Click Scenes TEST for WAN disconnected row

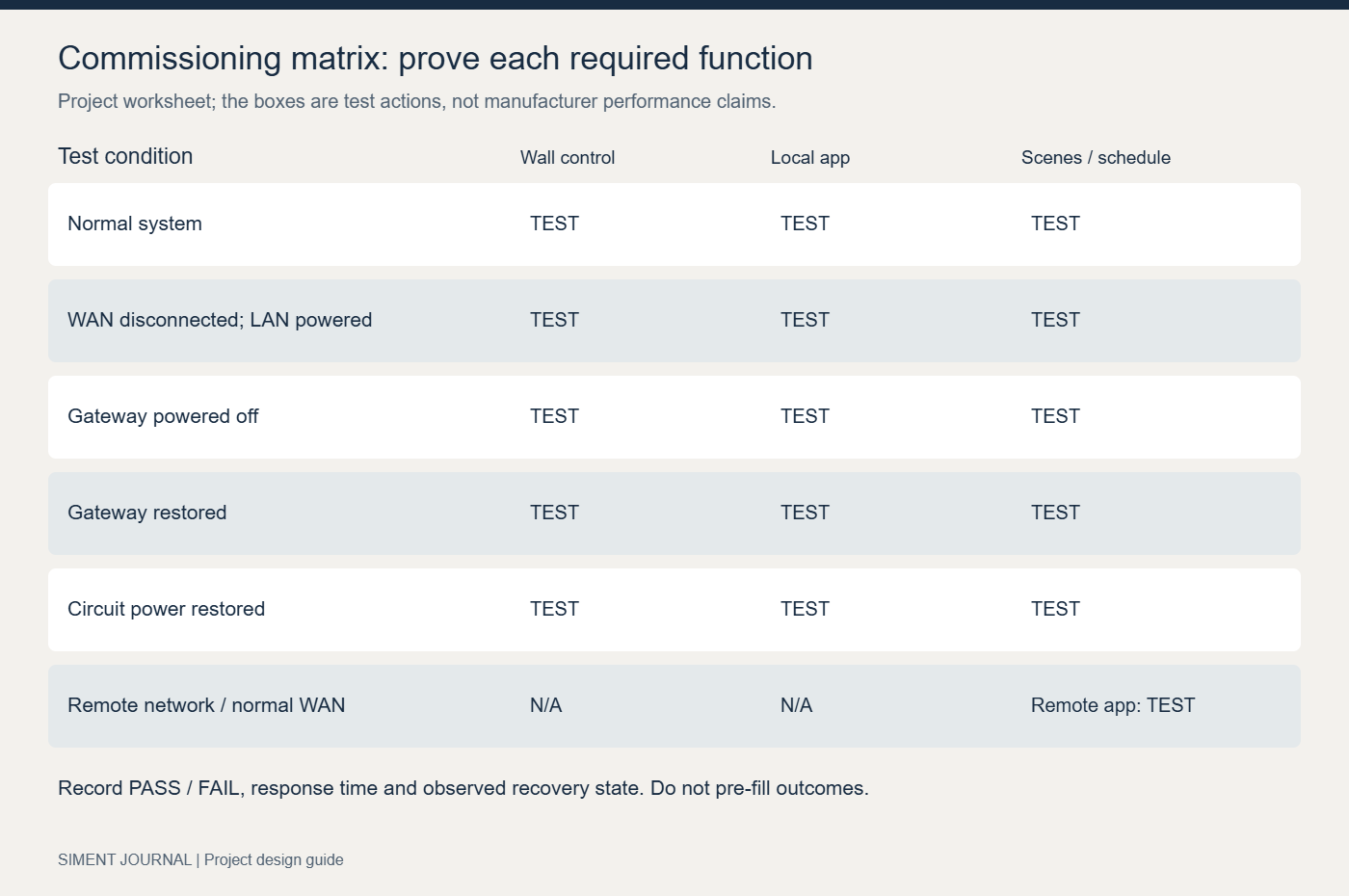click(x=1055, y=320)
